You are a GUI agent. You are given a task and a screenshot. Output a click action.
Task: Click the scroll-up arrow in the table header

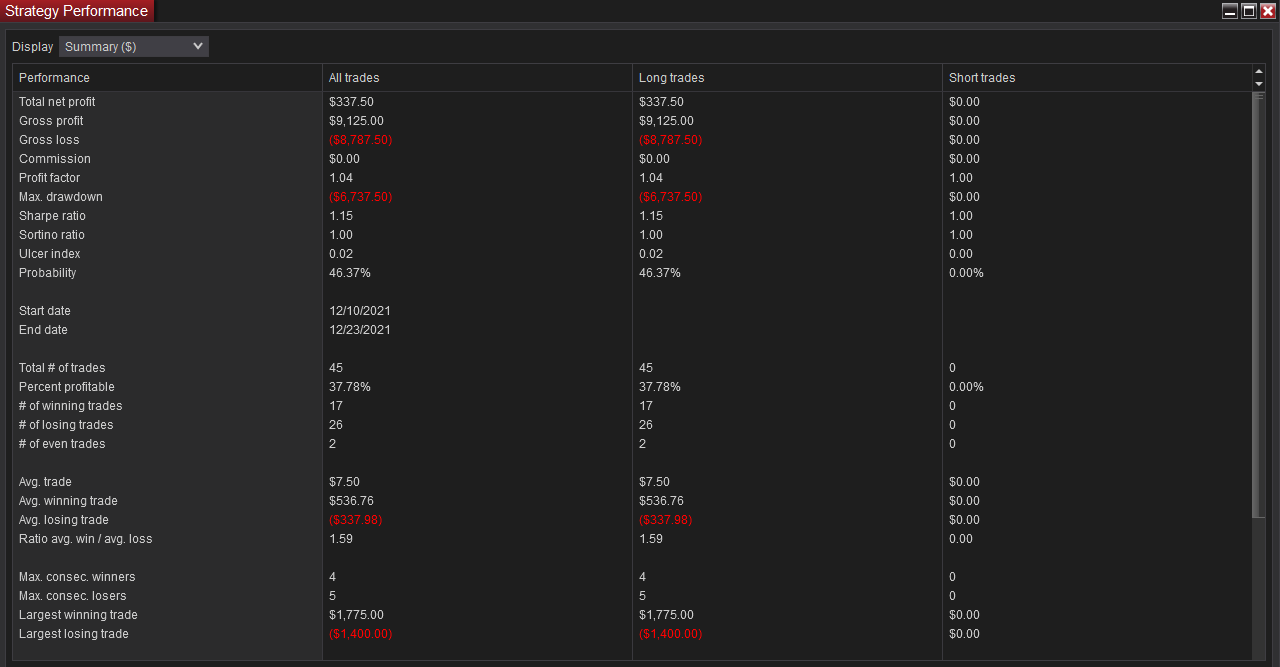pyautogui.click(x=1259, y=72)
